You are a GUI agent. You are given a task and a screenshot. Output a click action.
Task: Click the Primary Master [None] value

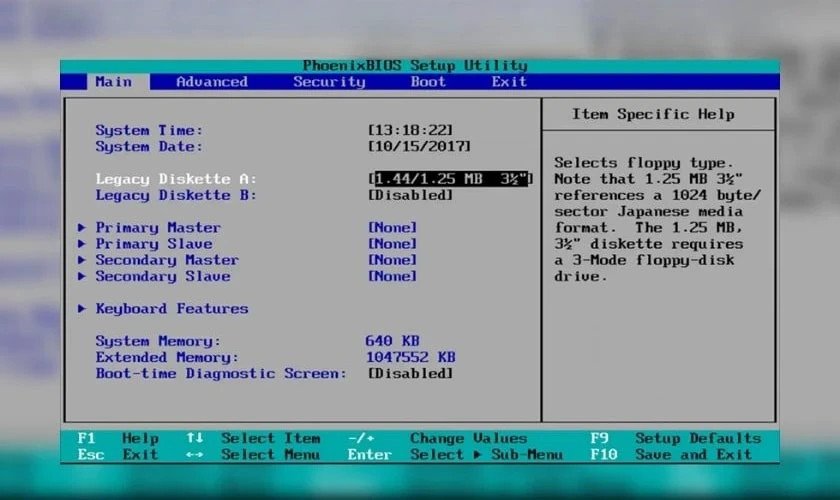coord(392,228)
